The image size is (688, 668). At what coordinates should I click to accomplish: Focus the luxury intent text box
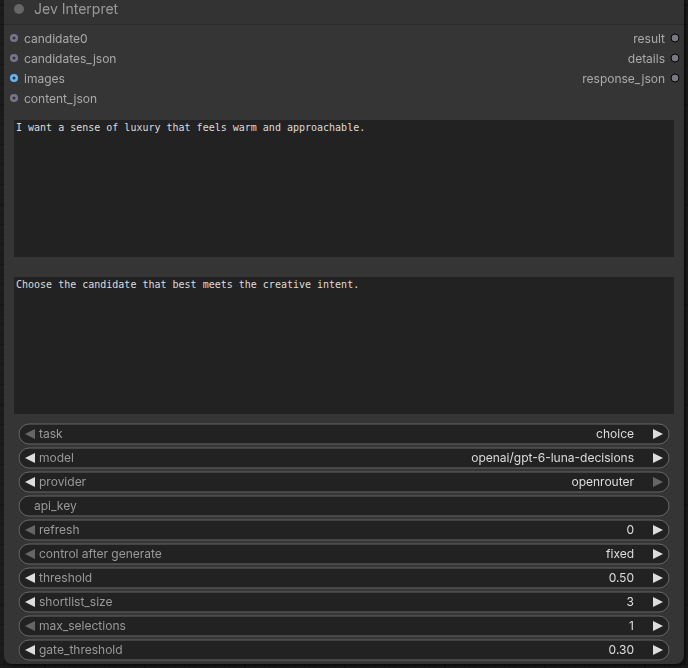344,188
